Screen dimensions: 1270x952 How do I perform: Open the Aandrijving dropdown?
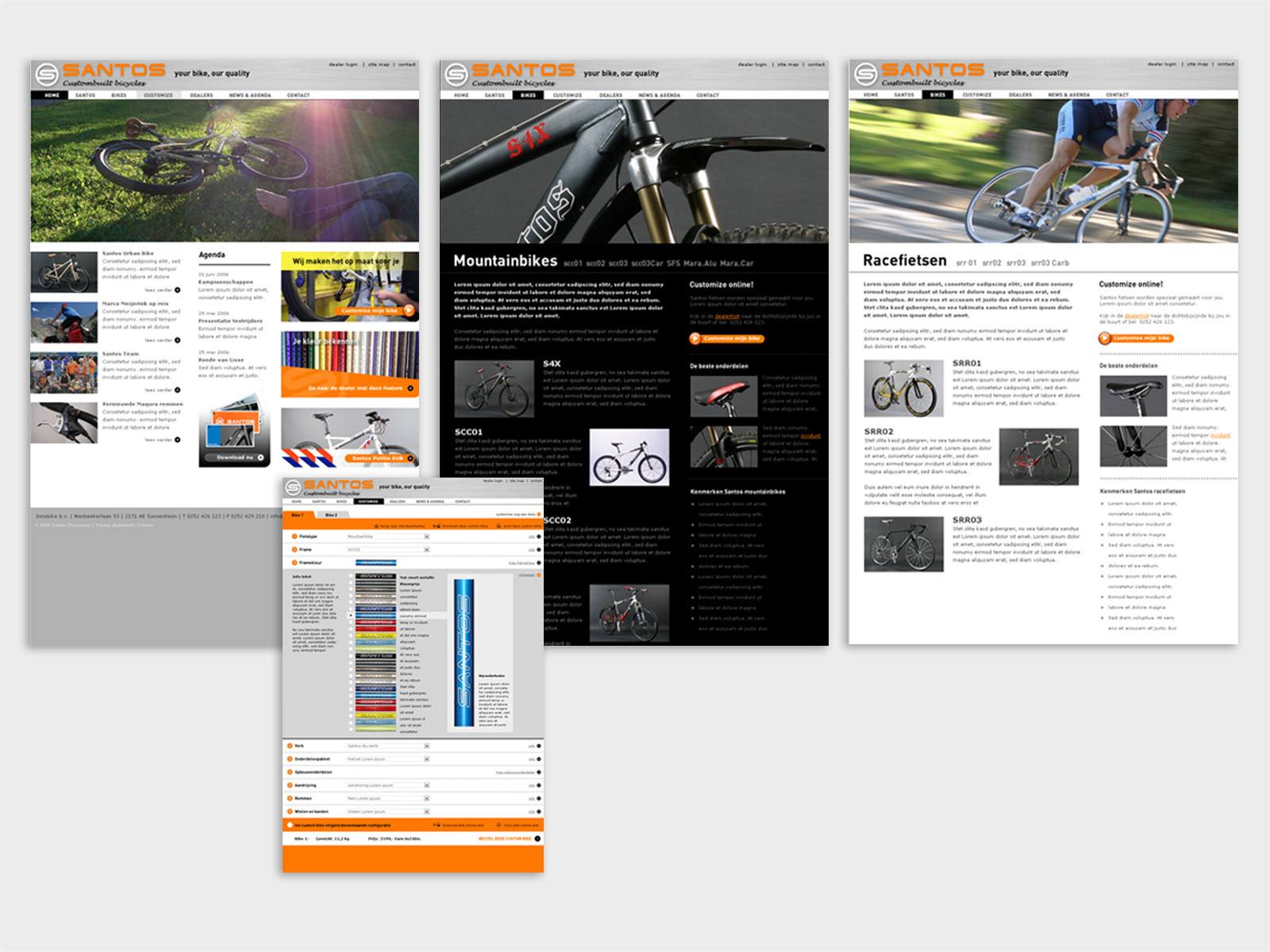pyautogui.click(x=387, y=785)
